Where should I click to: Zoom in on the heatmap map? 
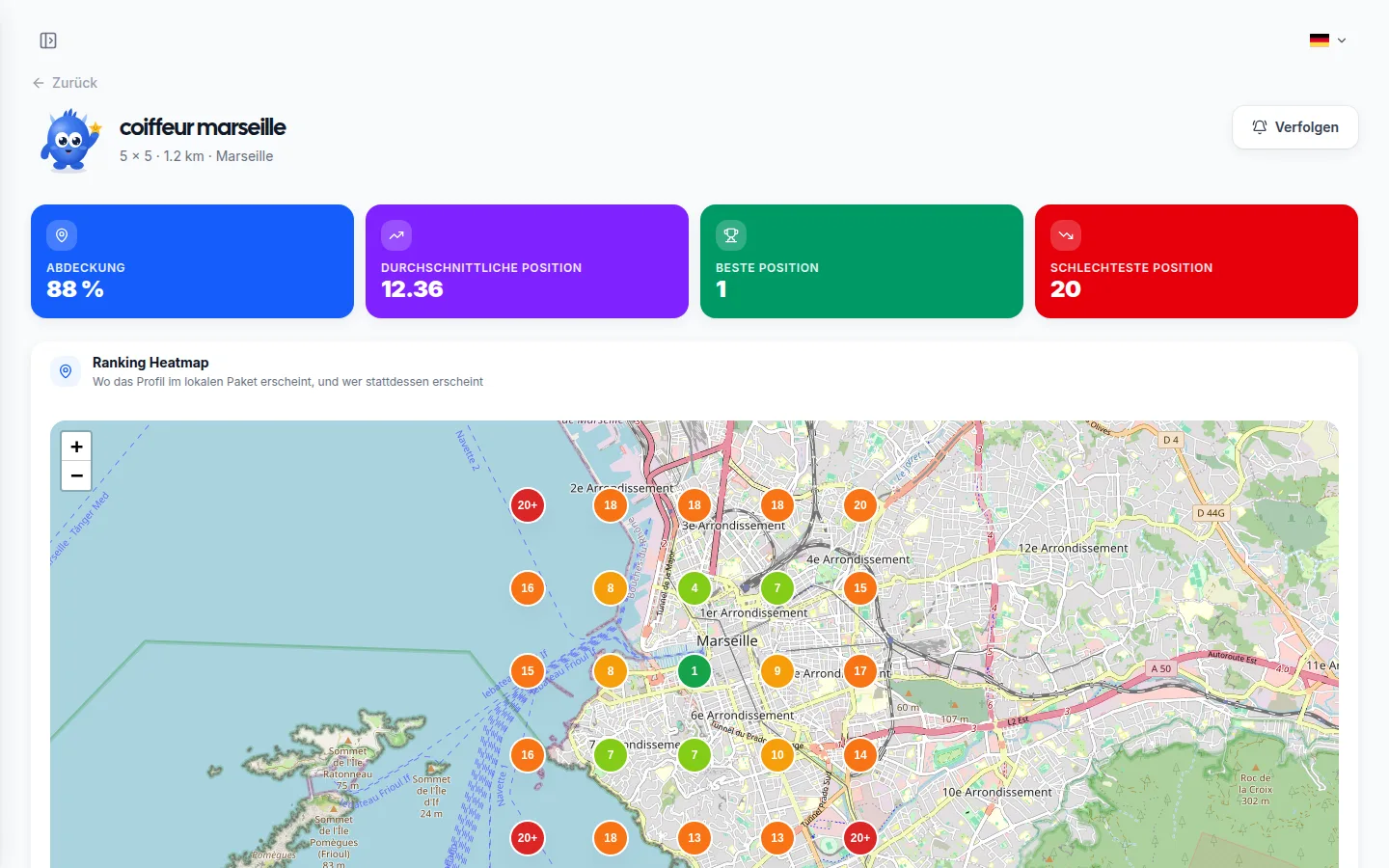coord(76,447)
